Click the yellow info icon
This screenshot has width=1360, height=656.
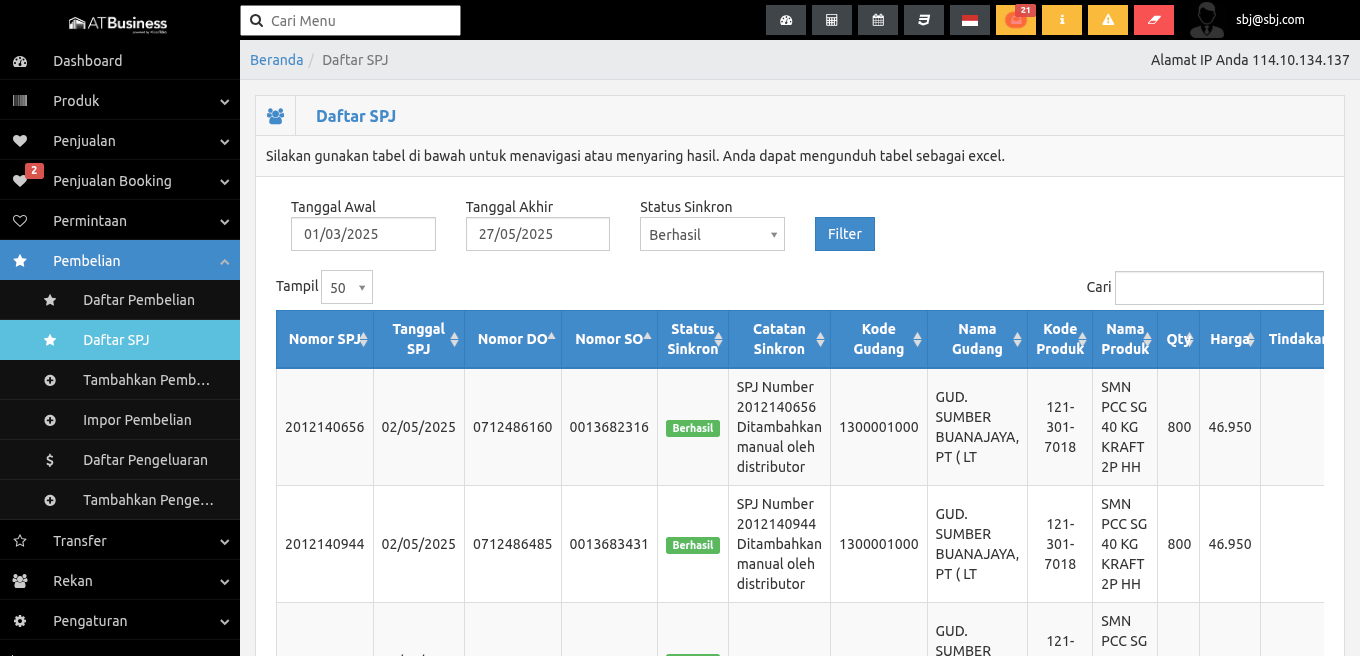pyautogui.click(x=1061, y=20)
